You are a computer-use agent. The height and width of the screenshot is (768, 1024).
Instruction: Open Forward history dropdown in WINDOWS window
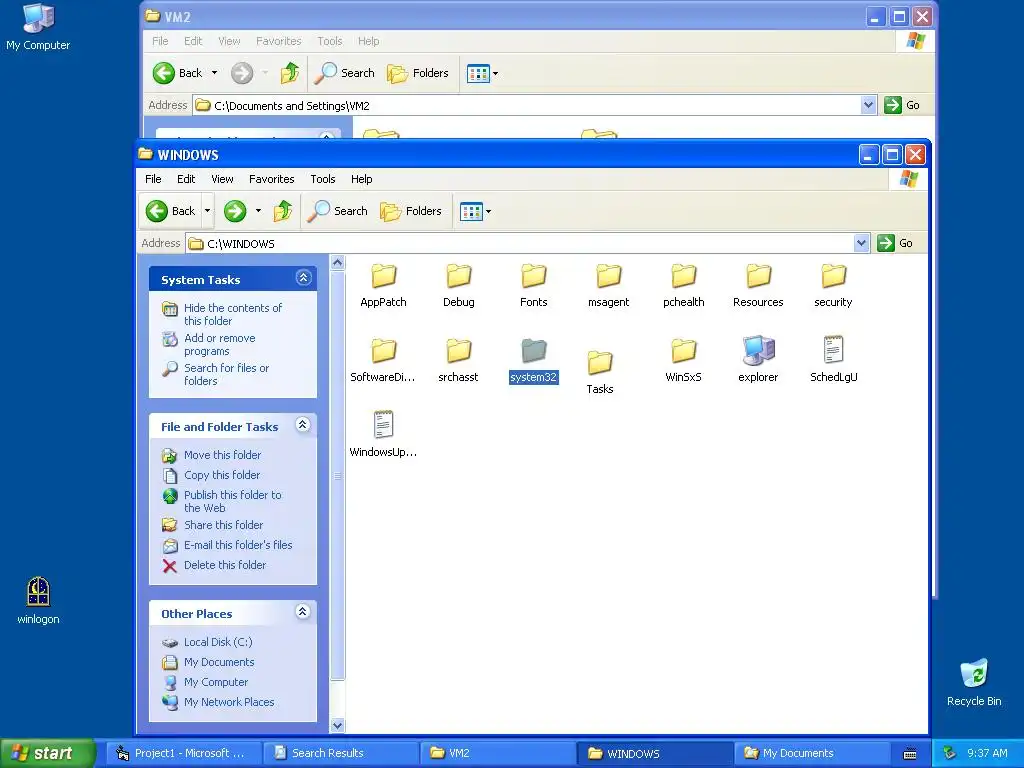[x=258, y=211]
